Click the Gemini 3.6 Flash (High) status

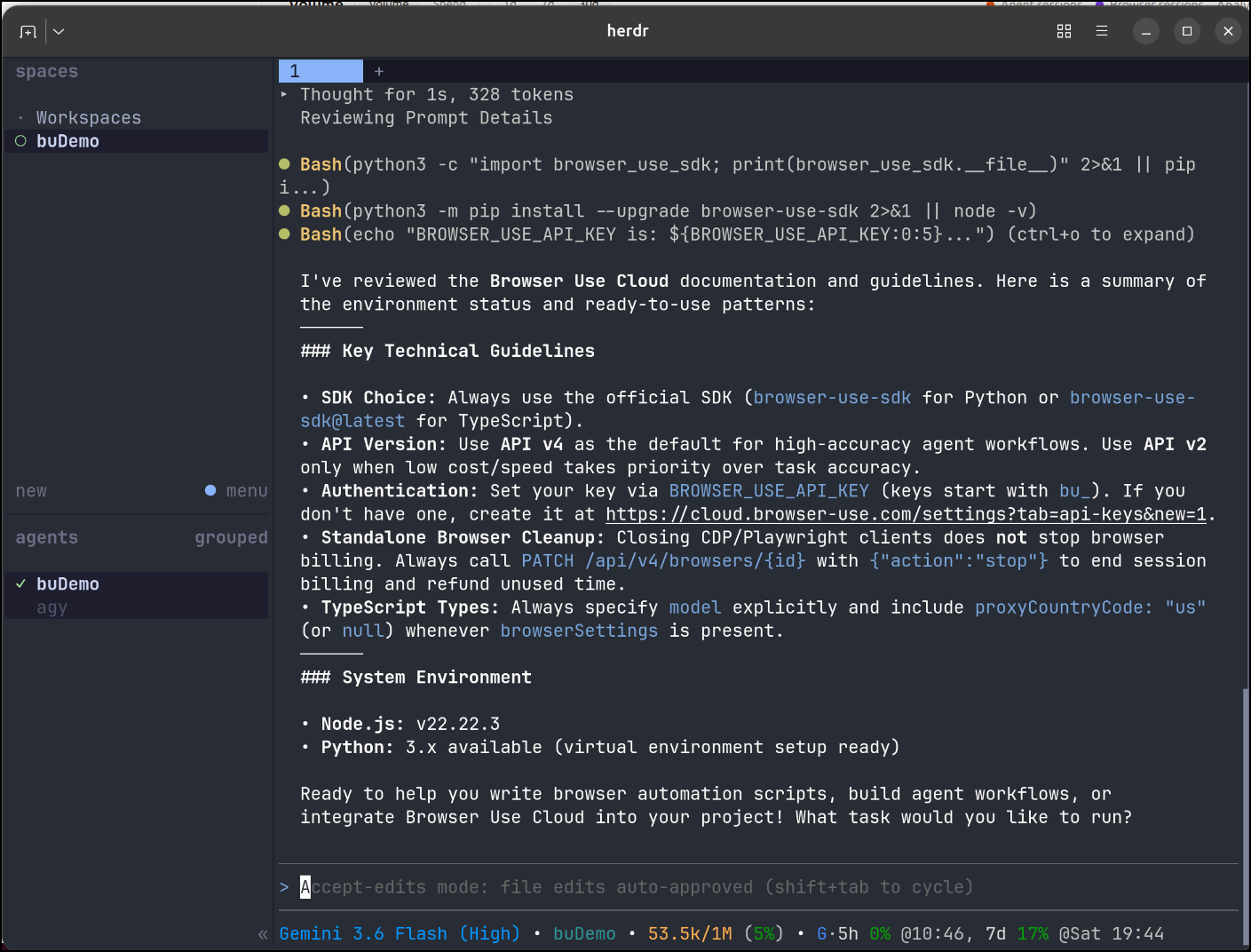pos(400,934)
